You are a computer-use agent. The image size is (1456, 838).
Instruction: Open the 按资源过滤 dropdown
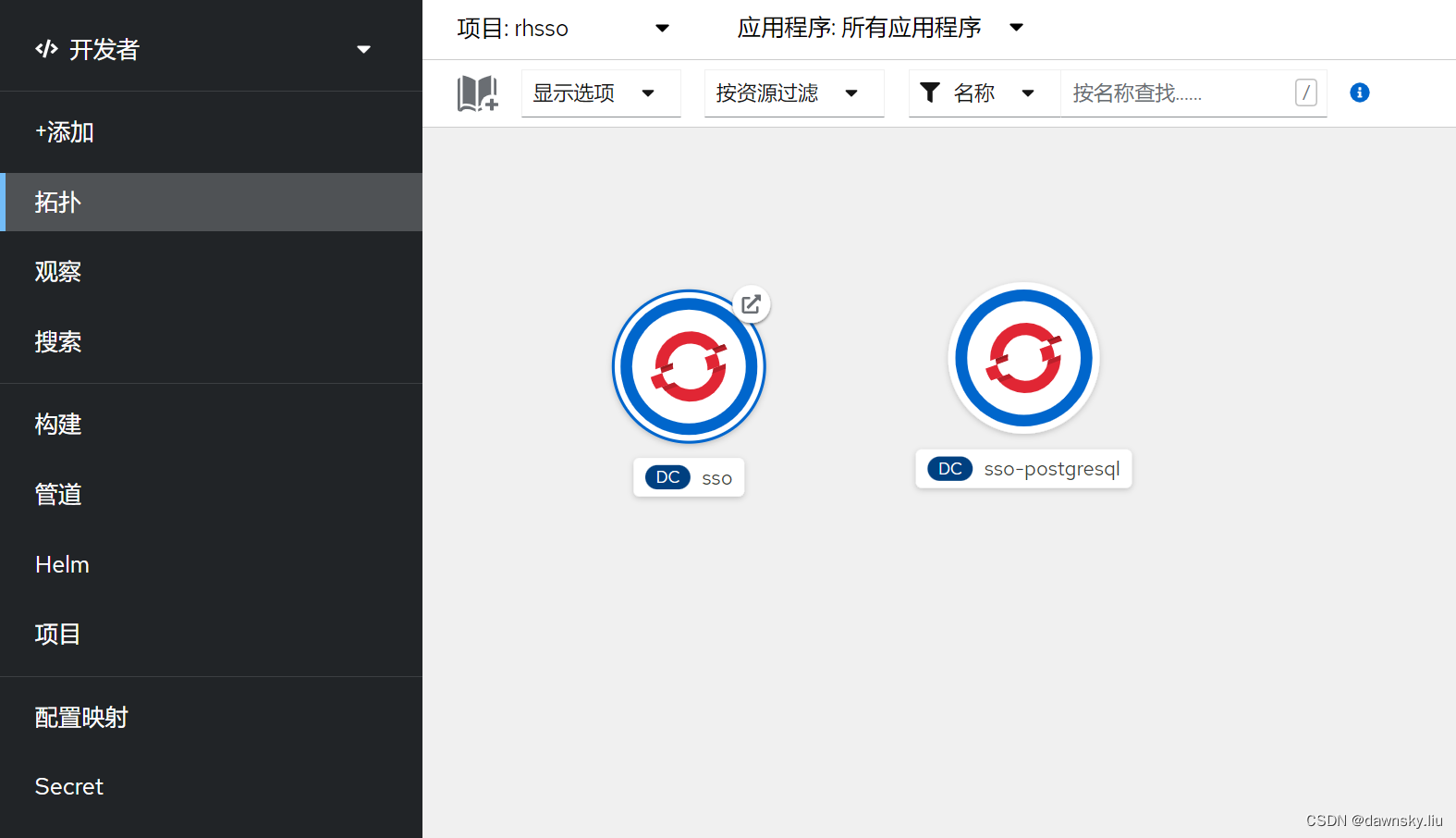point(794,93)
